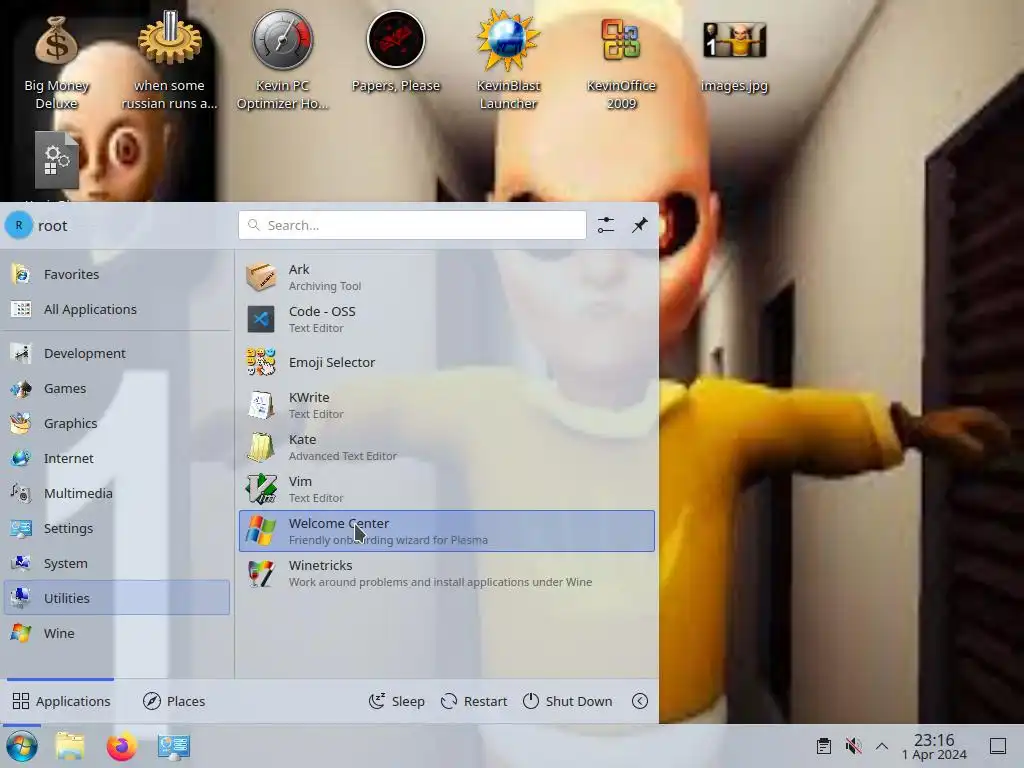Click the root user avatar

(x=19, y=225)
